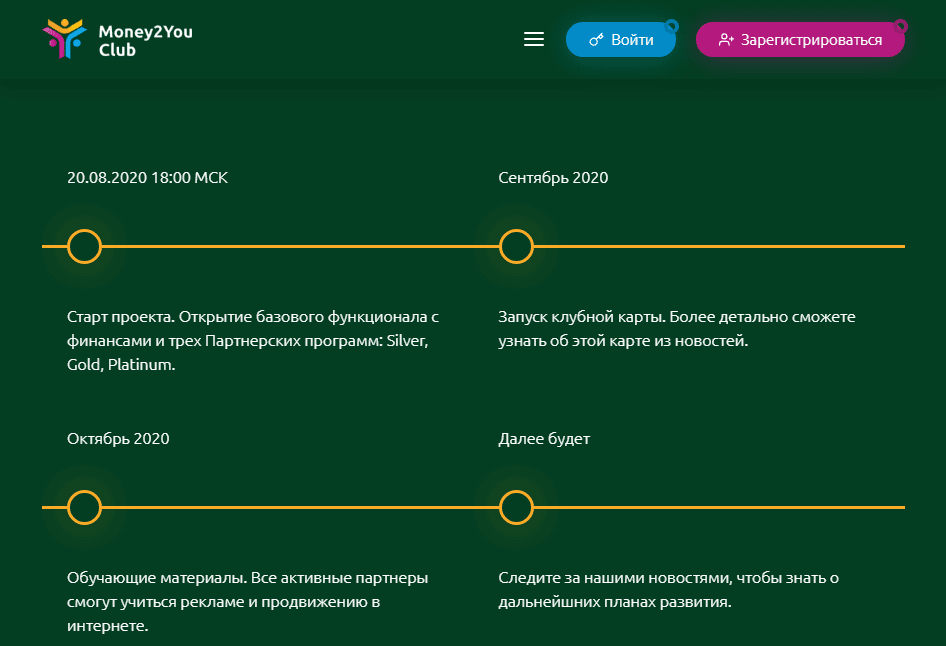Click the Money2You Club brand text
The height and width of the screenshot is (646, 946).
[145, 40]
